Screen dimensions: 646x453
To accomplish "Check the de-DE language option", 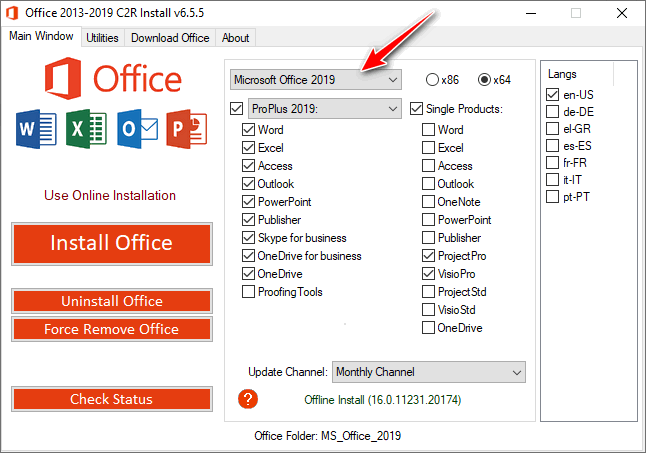I will click(x=553, y=112).
